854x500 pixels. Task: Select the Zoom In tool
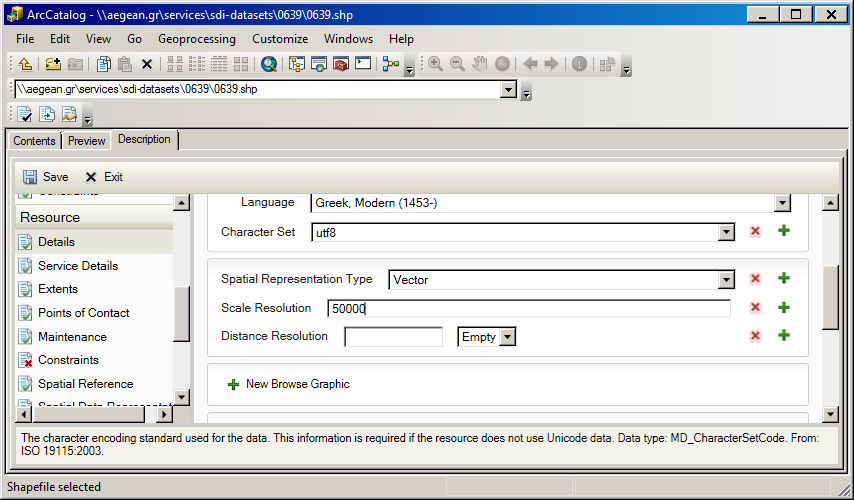click(435, 64)
